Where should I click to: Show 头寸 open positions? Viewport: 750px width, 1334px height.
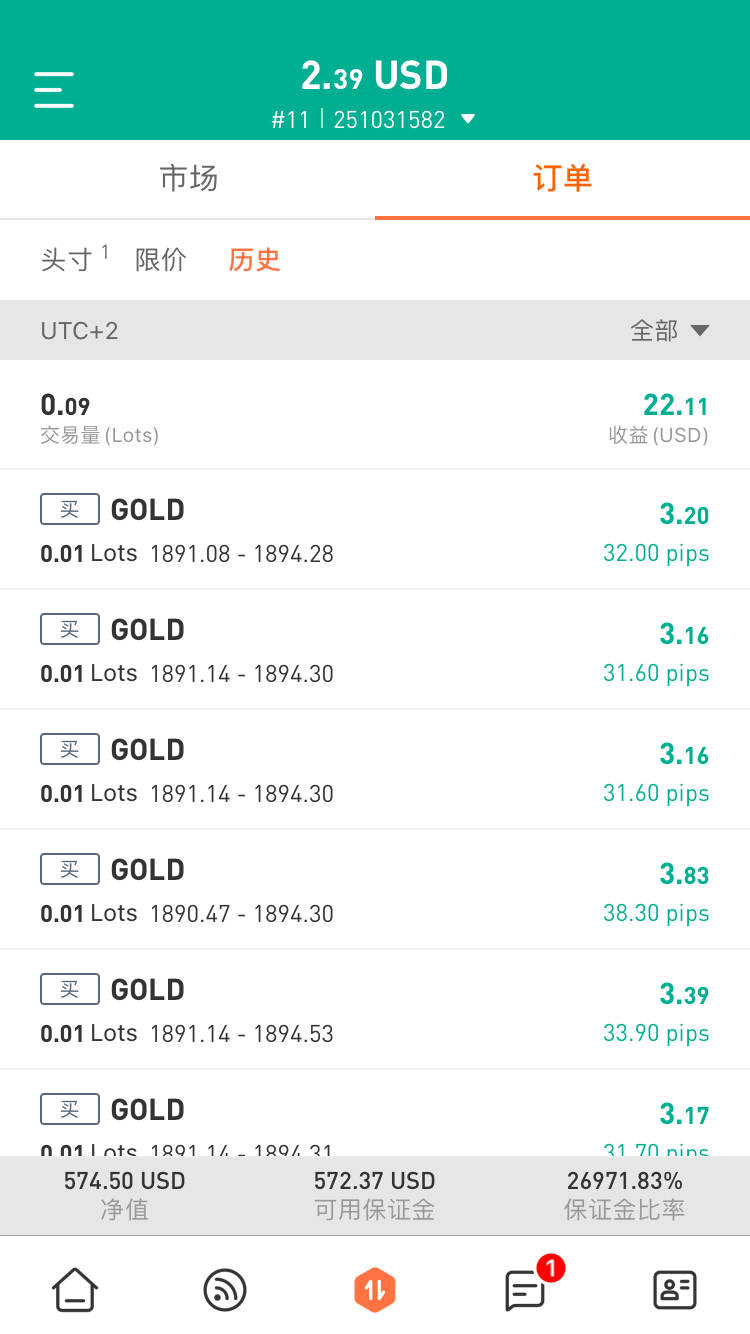[67, 260]
